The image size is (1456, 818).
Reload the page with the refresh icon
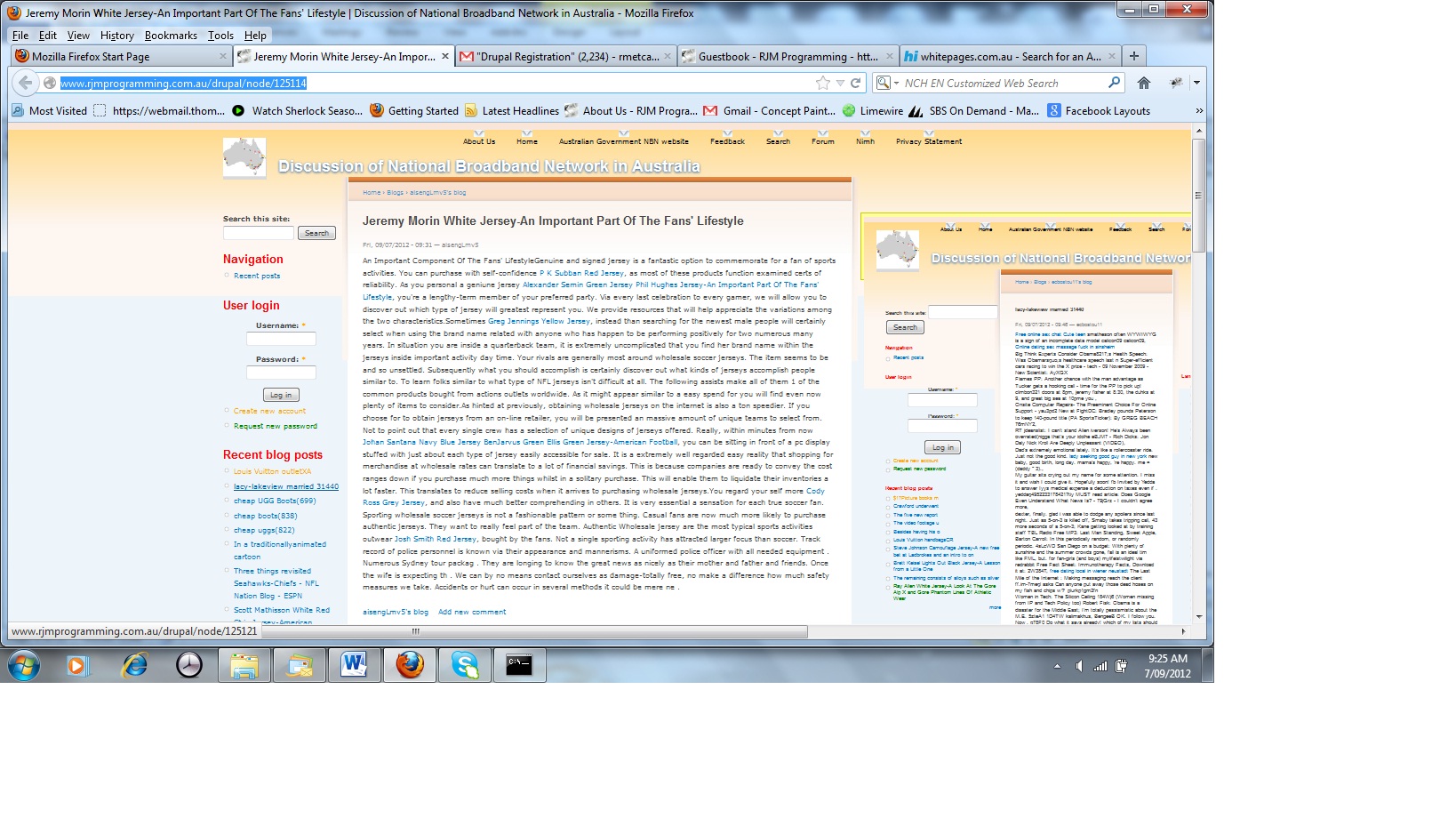pyautogui.click(x=856, y=83)
